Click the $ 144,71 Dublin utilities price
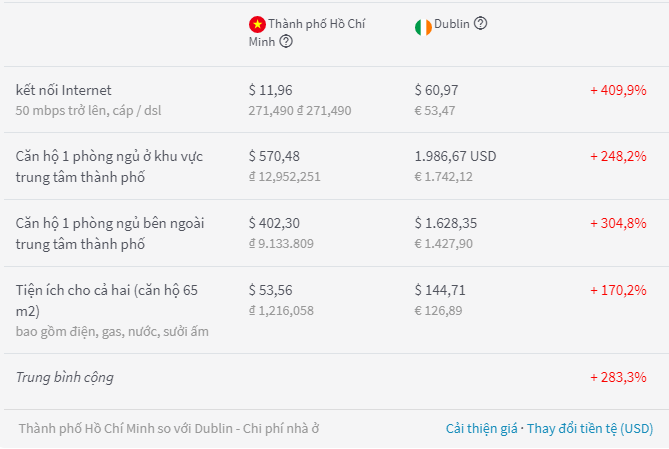 pos(440,290)
